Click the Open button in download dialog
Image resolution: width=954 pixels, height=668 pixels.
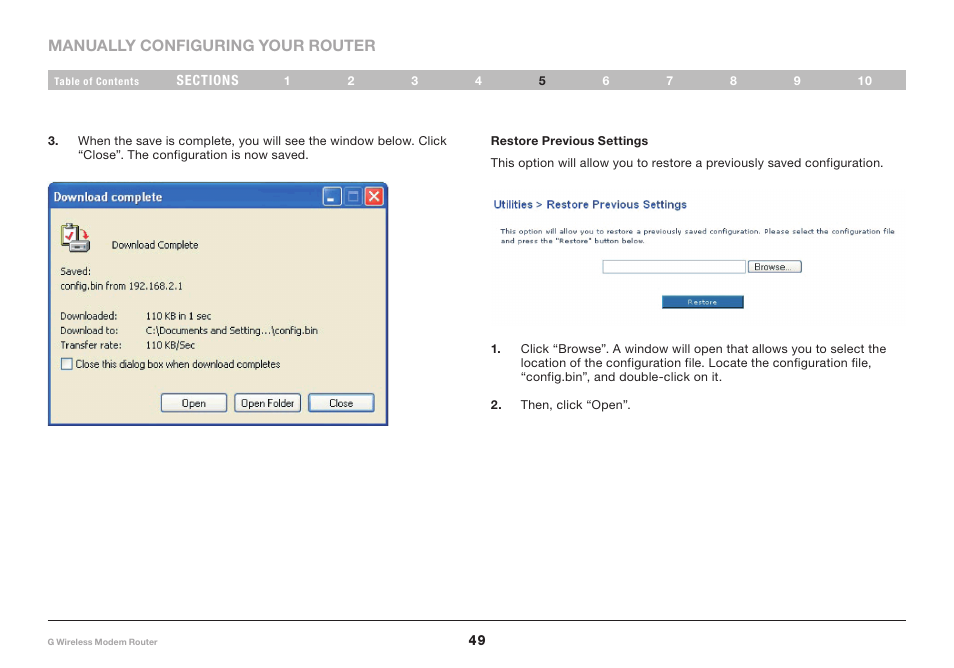(x=193, y=403)
